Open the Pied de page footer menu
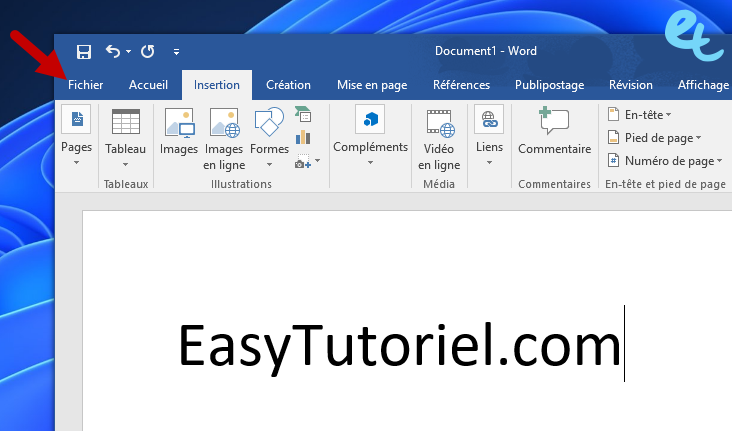This screenshot has height=431, width=732. click(x=654, y=138)
